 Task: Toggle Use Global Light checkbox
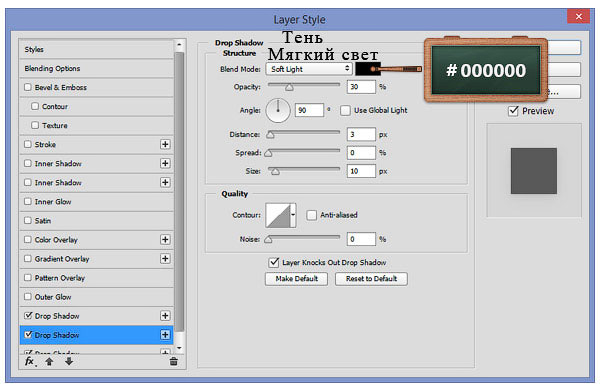pos(345,111)
